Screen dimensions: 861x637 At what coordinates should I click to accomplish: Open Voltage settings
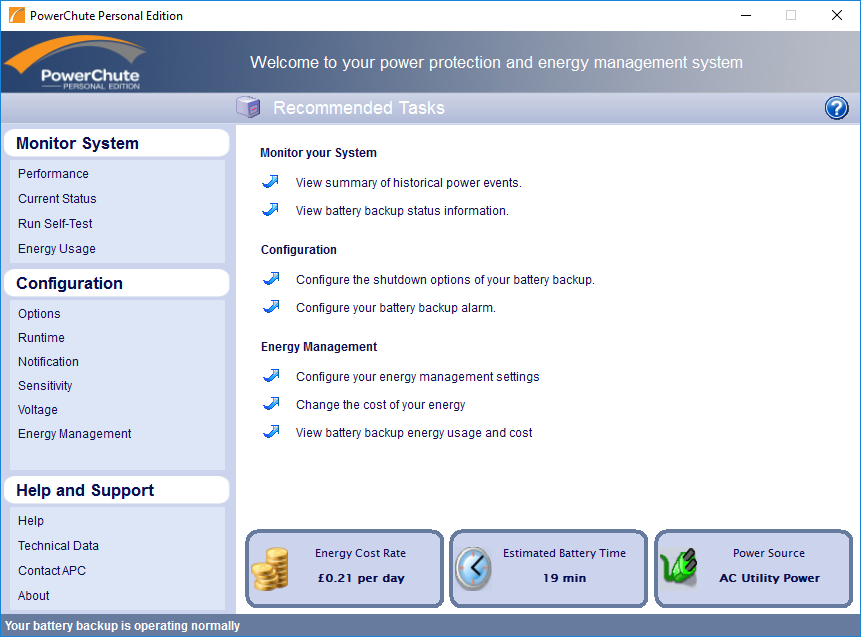click(x=38, y=410)
